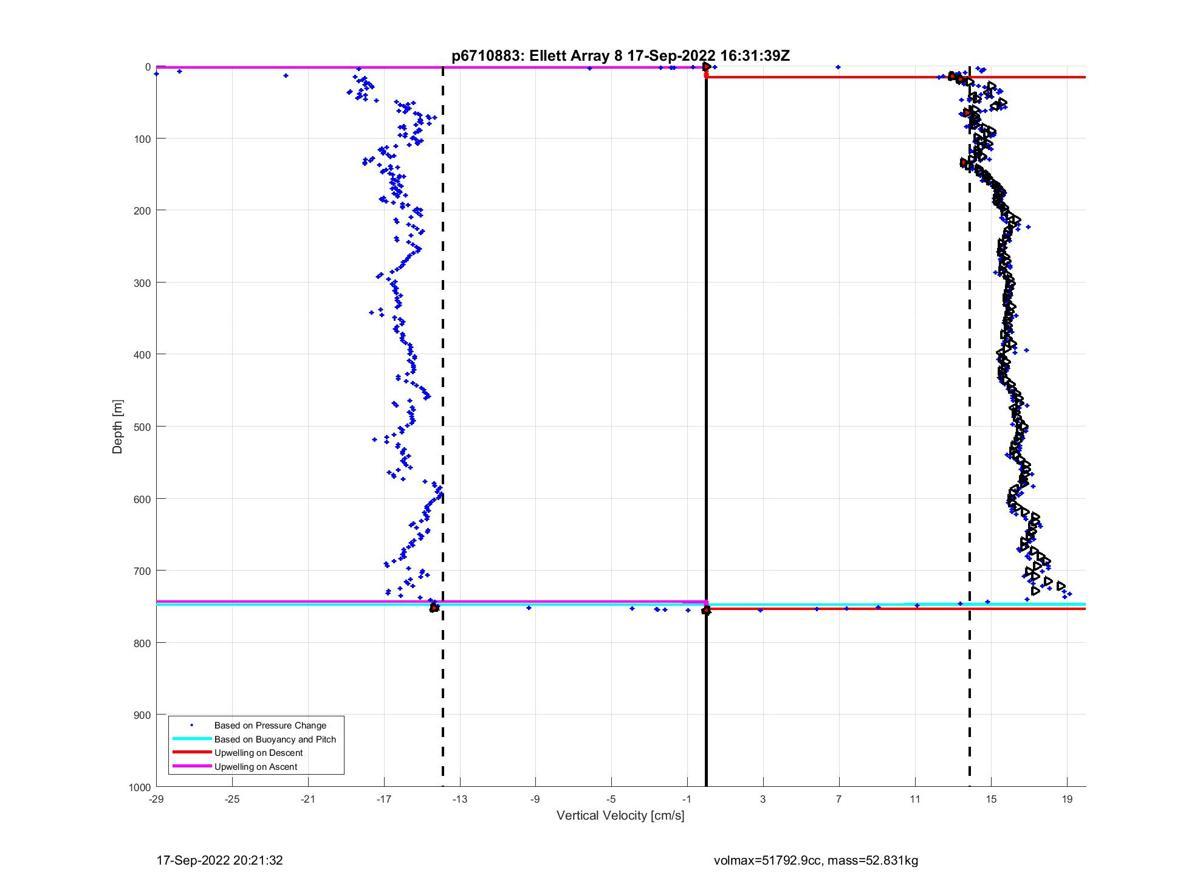The width and height of the screenshot is (1200, 885).
Task: Click the x-axis tick label '-13'
Action: [460, 799]
